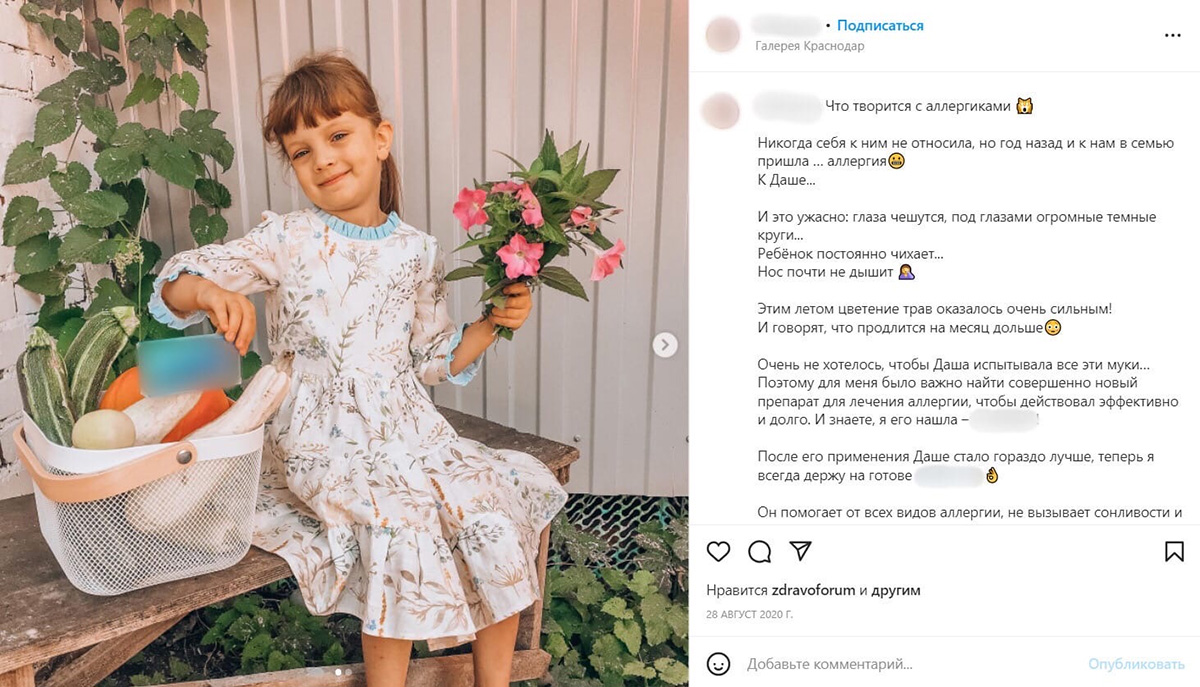Open post date 28 август 2020
This screenshot has height=687, width=1200.
click(x=749, y=614)
